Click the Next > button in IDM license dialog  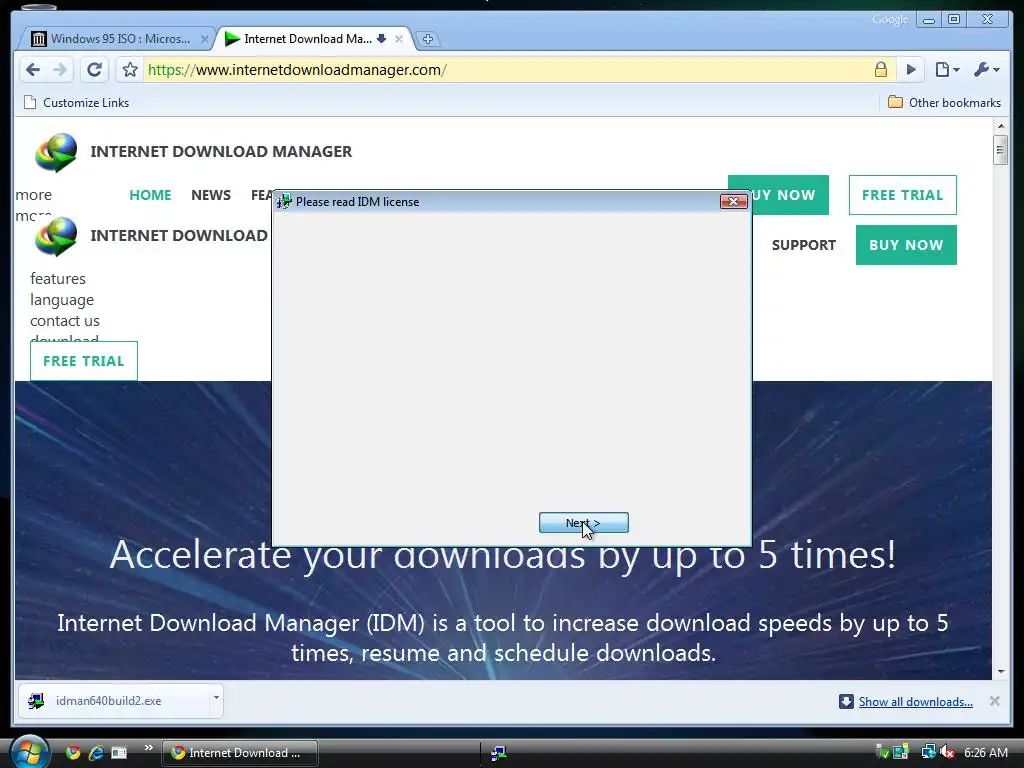click(583, 522)
